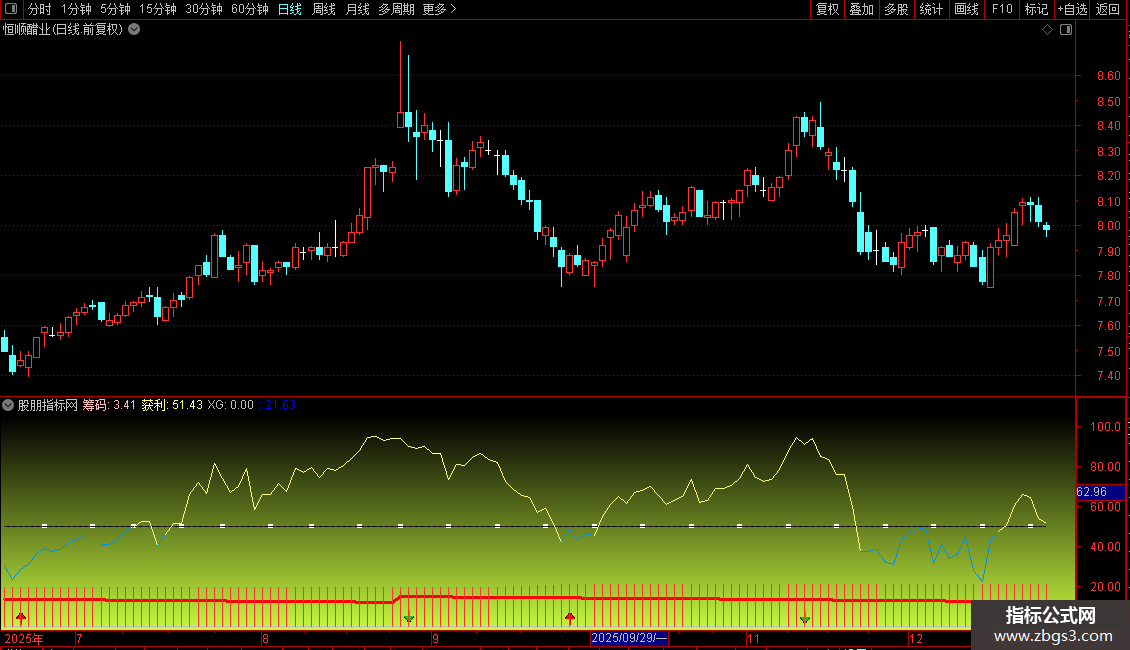Click the green down-arrow signal in November
1130x650 pixels.
[805, 618]
